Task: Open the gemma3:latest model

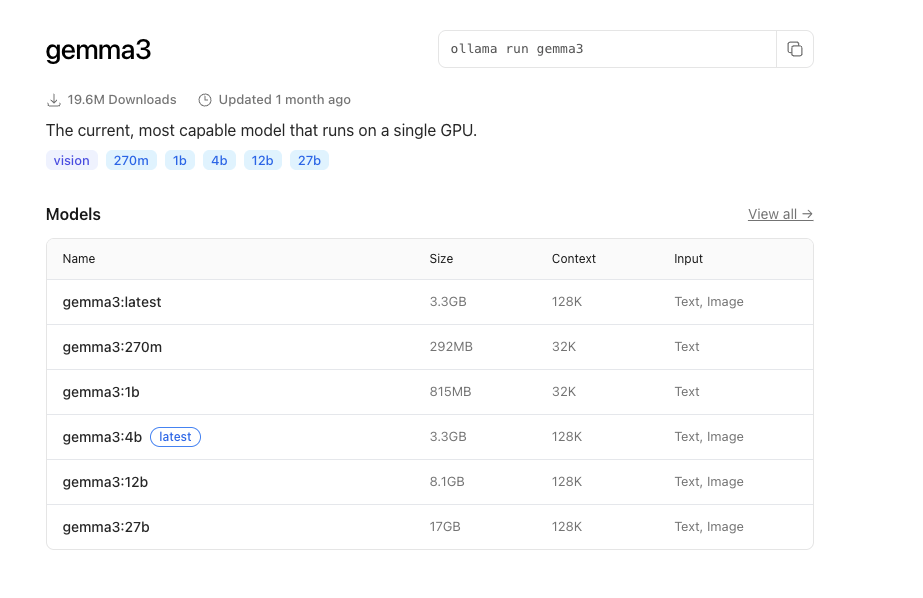Action: point(112,302)
